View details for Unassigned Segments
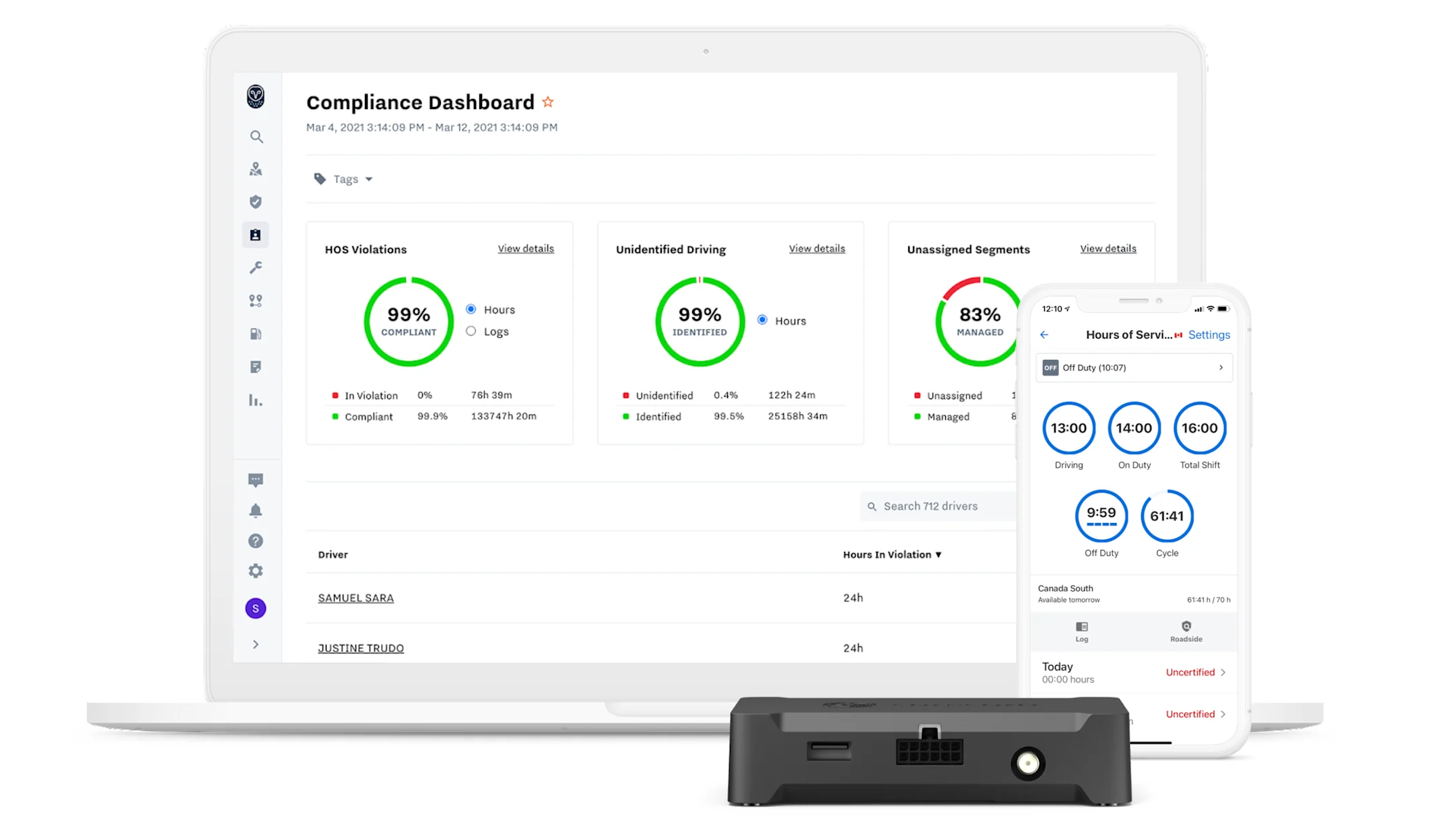Viewport: 1432px width, 840px height. tap(1107, 248)
